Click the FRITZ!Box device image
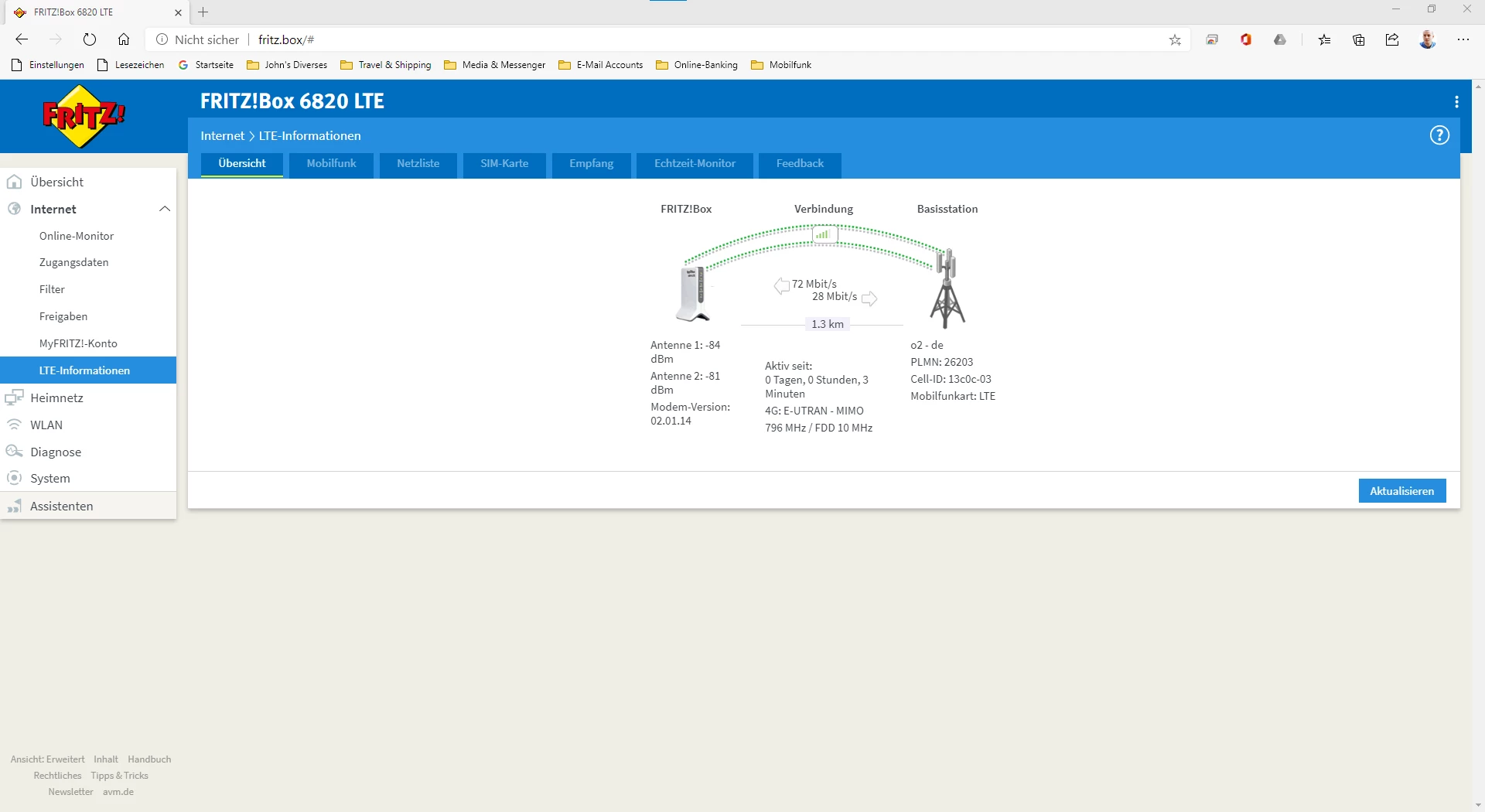1485x812 pixels. 692,293
